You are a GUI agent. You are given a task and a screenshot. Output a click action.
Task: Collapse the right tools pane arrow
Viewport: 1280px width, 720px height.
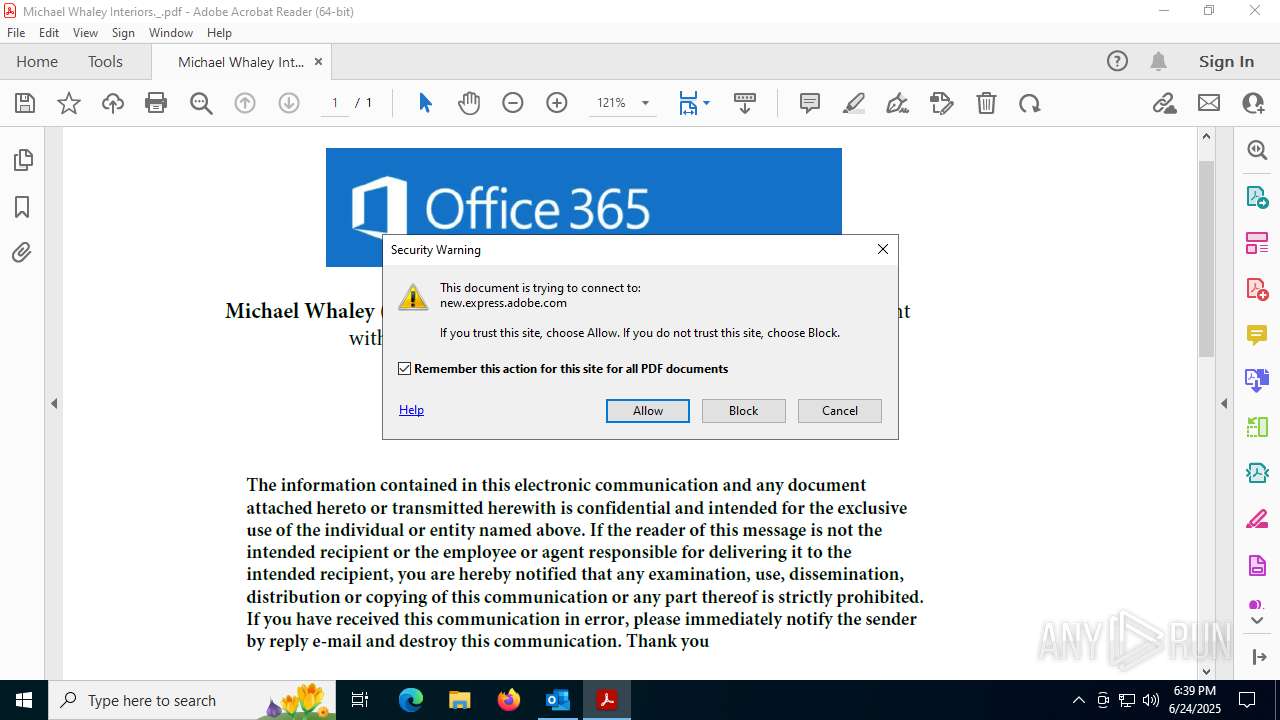[x=1224, y=404]
